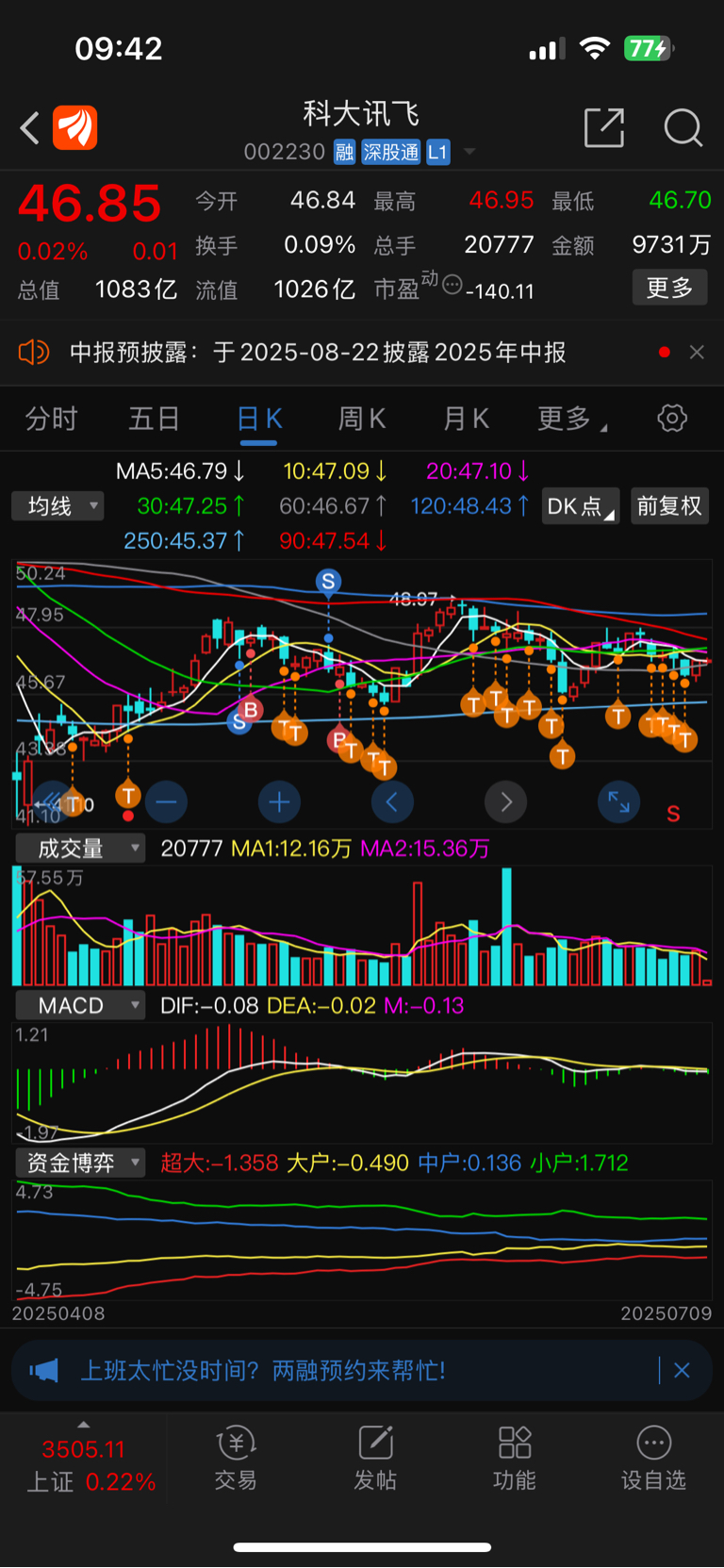Tap the 90:47.54 moving average value

(x=333, y=541)
